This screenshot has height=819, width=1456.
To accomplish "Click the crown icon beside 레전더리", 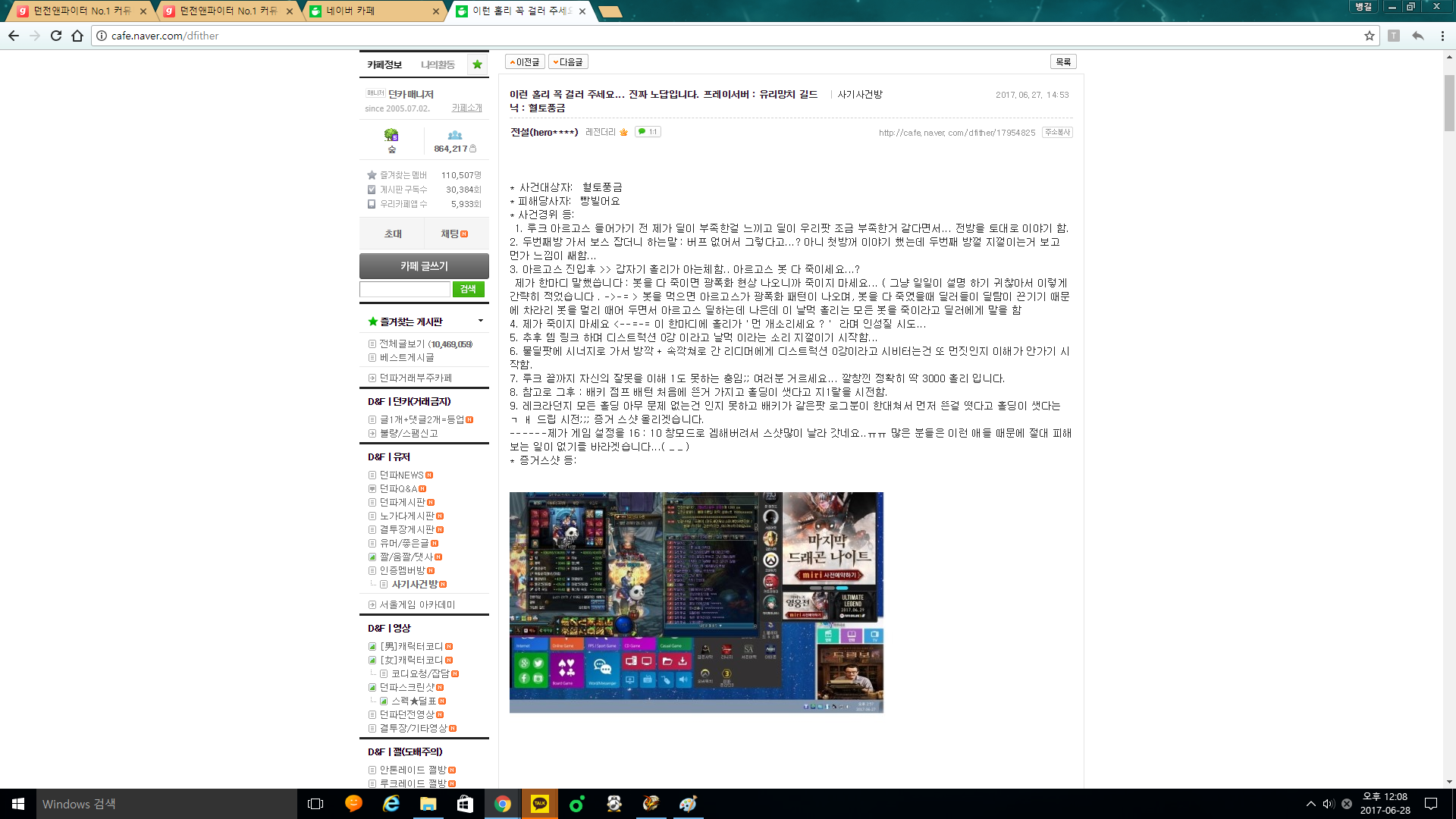I will [624, 132].
